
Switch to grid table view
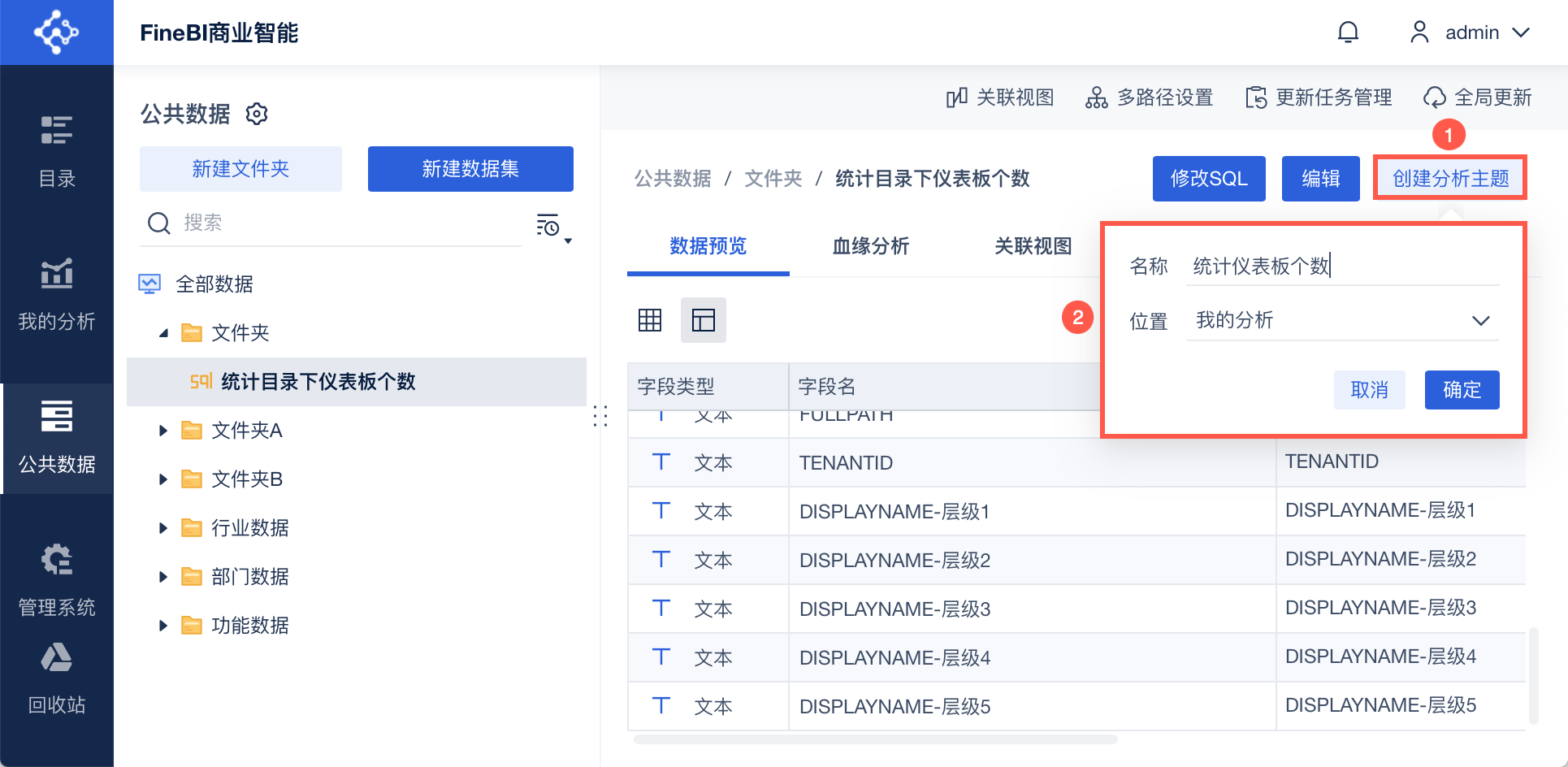(x=650, y=320)
